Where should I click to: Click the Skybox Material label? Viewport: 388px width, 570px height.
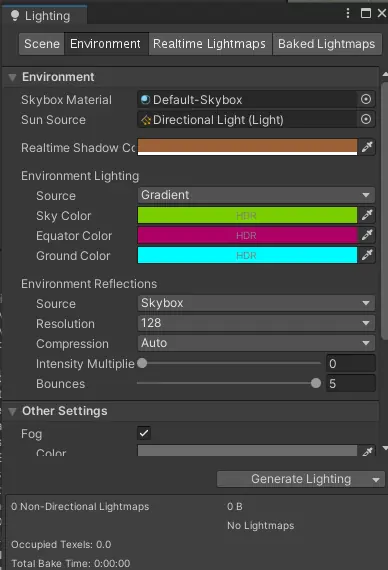66,100
